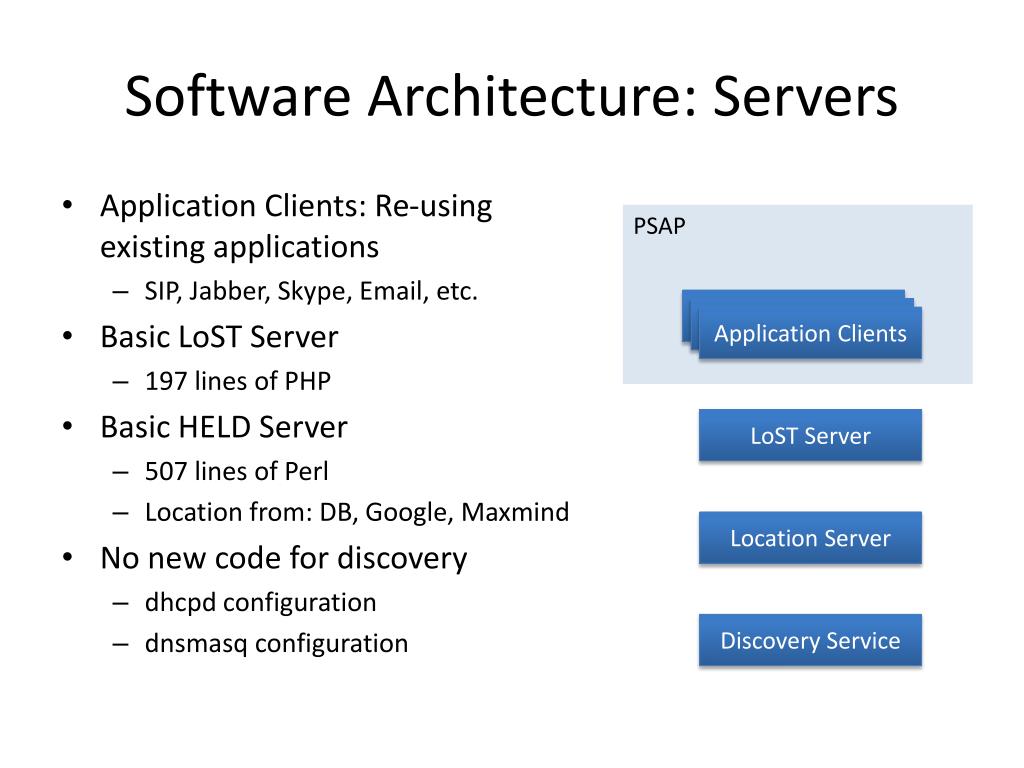This screenshot has width=1024, height=768.
Task: Click the '197 lines of PHP' line
Action: (x=238, y=381)
